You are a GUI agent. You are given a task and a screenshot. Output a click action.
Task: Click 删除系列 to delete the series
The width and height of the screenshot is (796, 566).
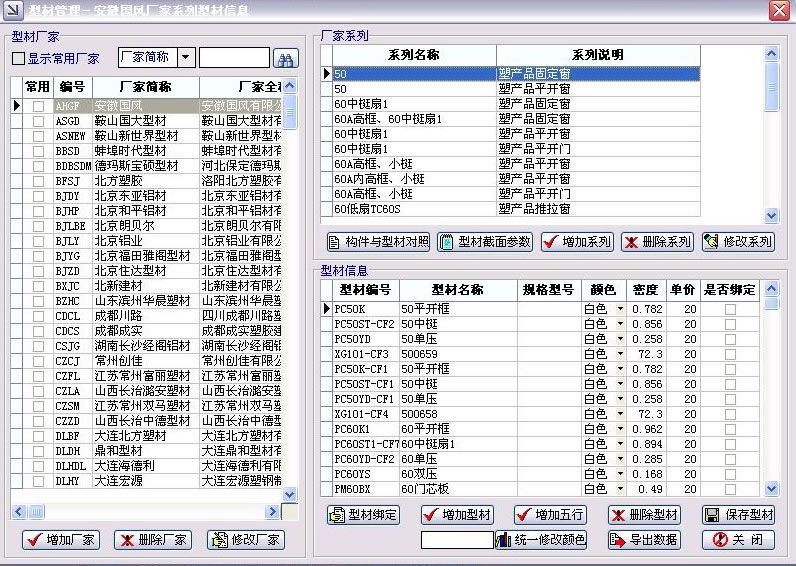[x=657, y=242]
